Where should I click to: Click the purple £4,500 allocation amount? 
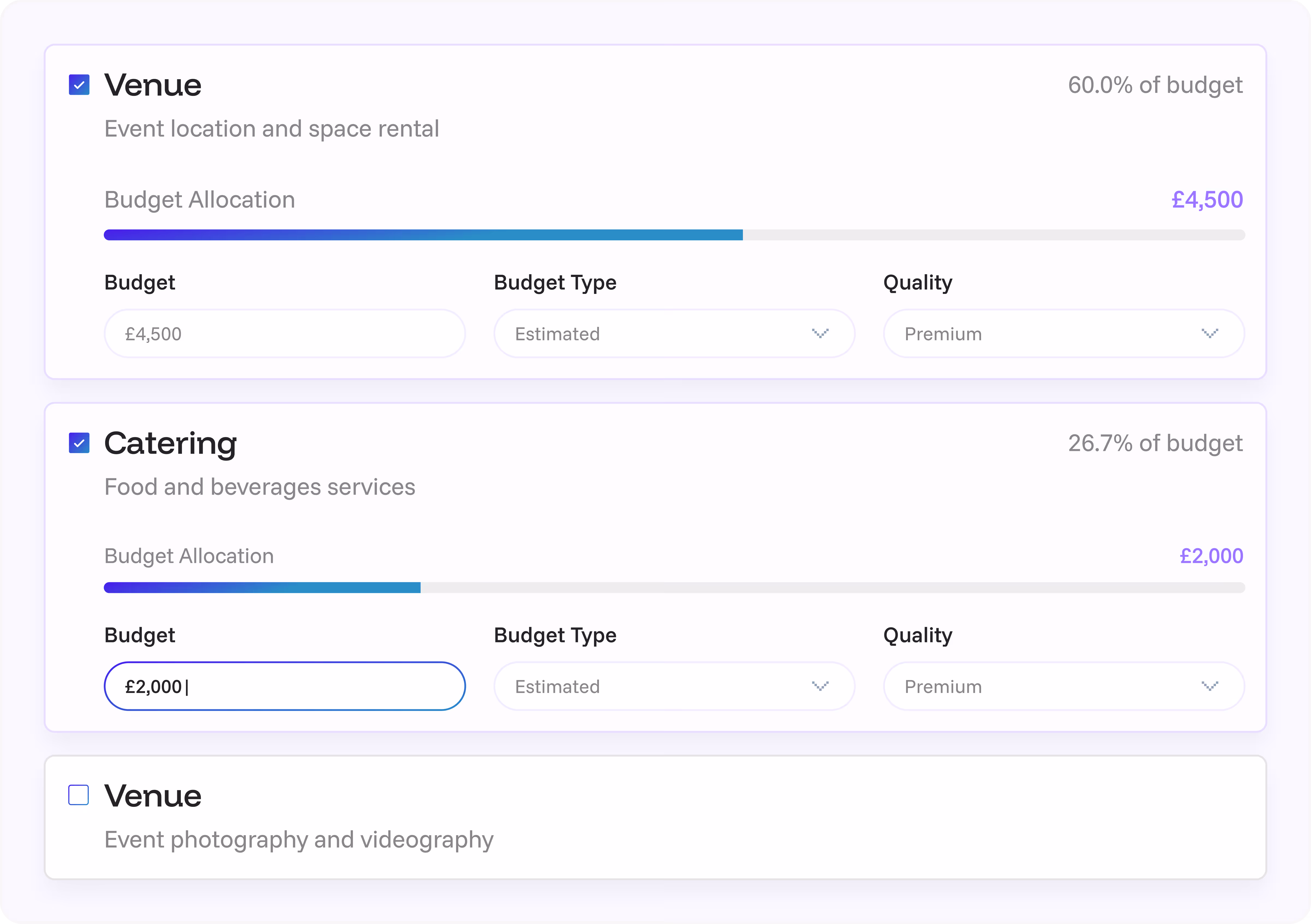(x=1206, y=200)
